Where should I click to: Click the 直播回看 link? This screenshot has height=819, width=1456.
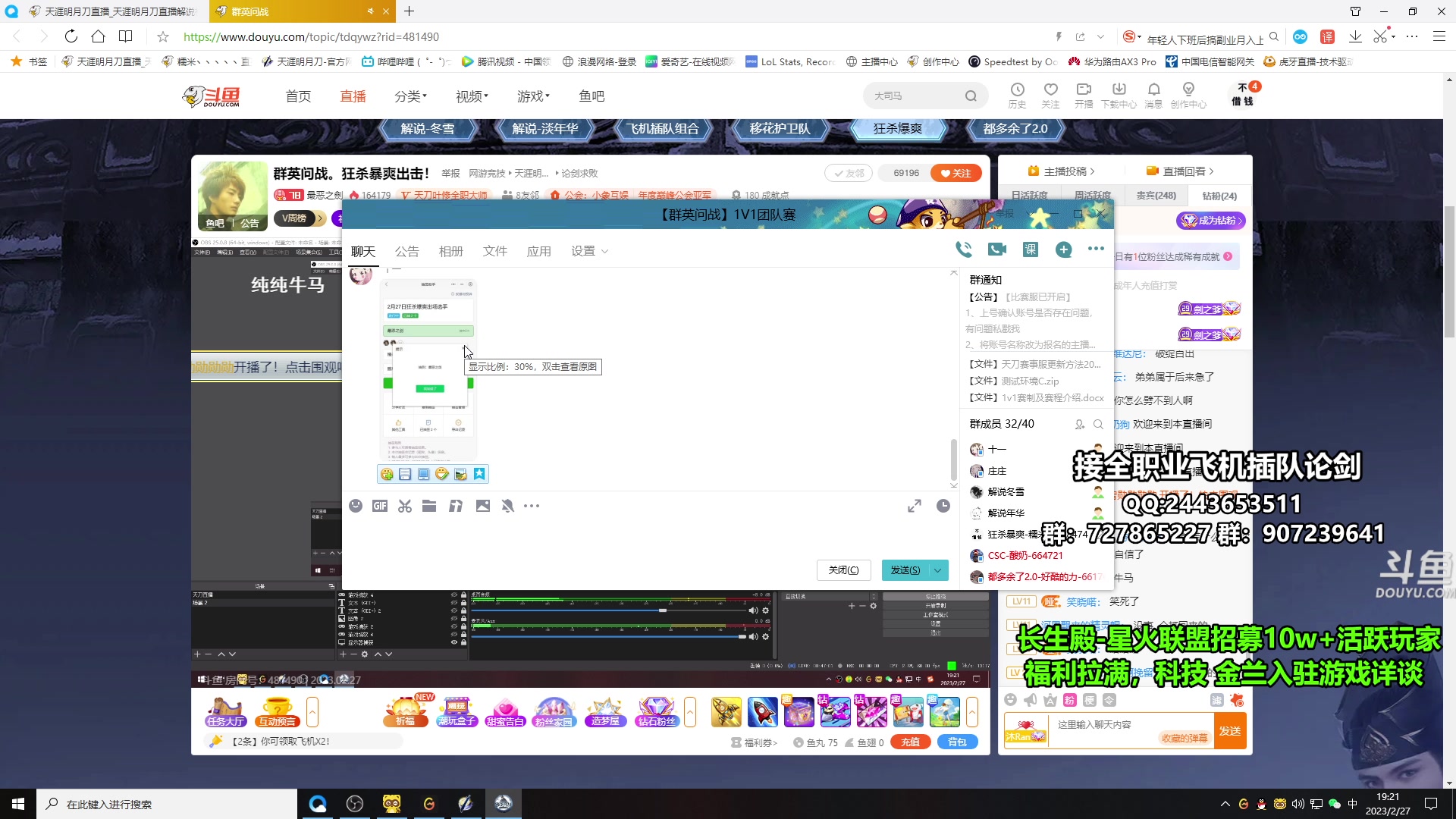pos(1180,171)
